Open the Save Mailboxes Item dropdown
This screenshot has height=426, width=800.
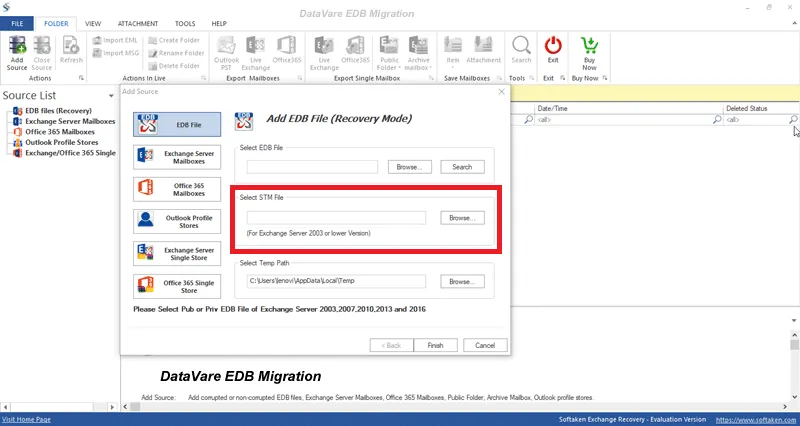453,53
